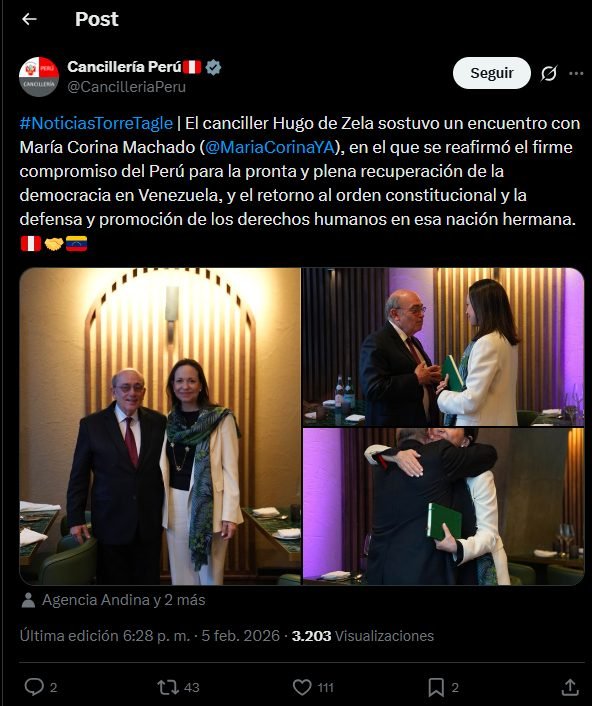
Task: Open Cancillería Perú profile avatar
Action: point(39,77)
